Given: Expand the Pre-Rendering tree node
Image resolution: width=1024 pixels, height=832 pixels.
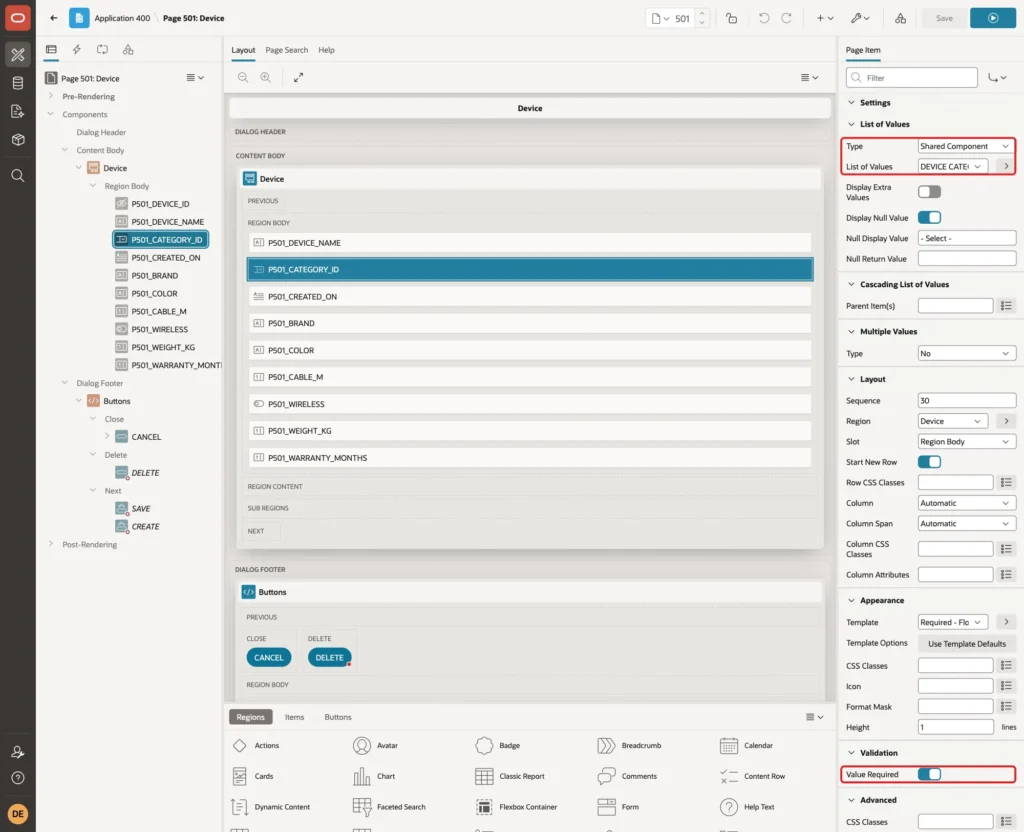Looking at the screenshot, I should [x=51, y=96].
